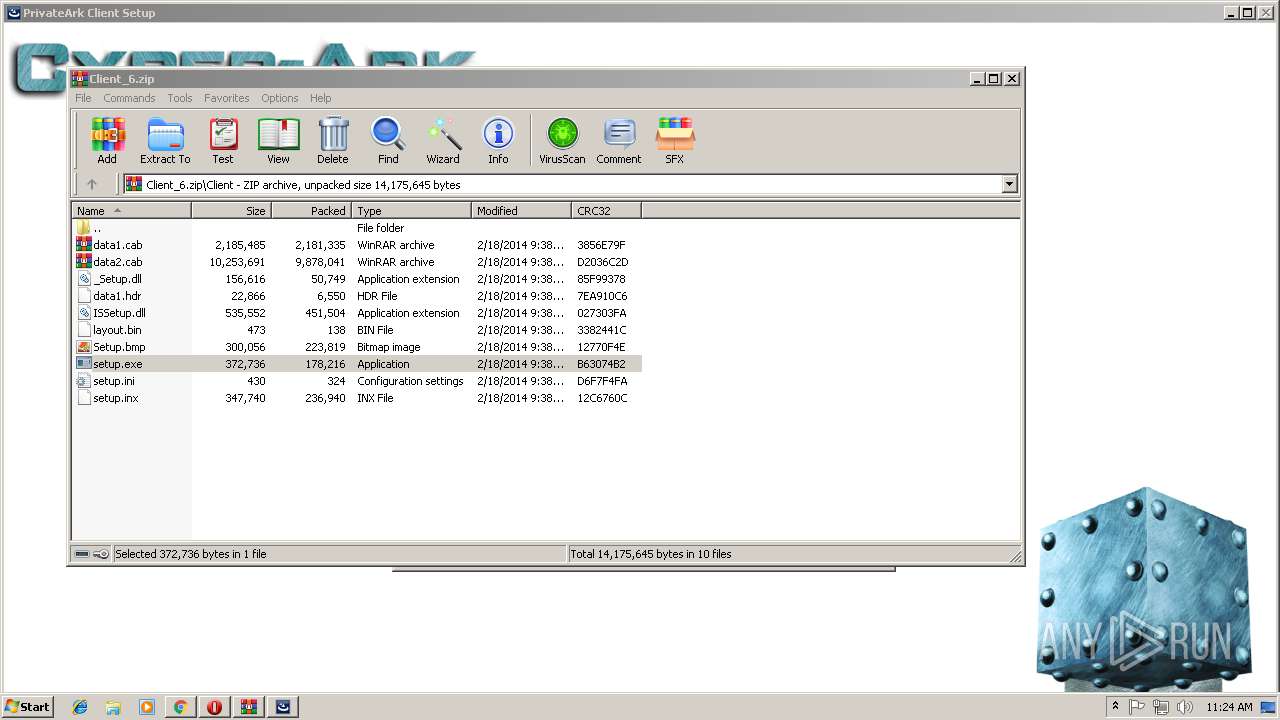
Task: Sort by Type column header
Action: 412,211
